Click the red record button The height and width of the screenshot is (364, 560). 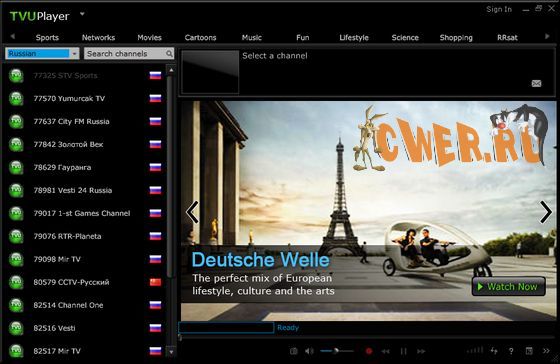point(369,351)
